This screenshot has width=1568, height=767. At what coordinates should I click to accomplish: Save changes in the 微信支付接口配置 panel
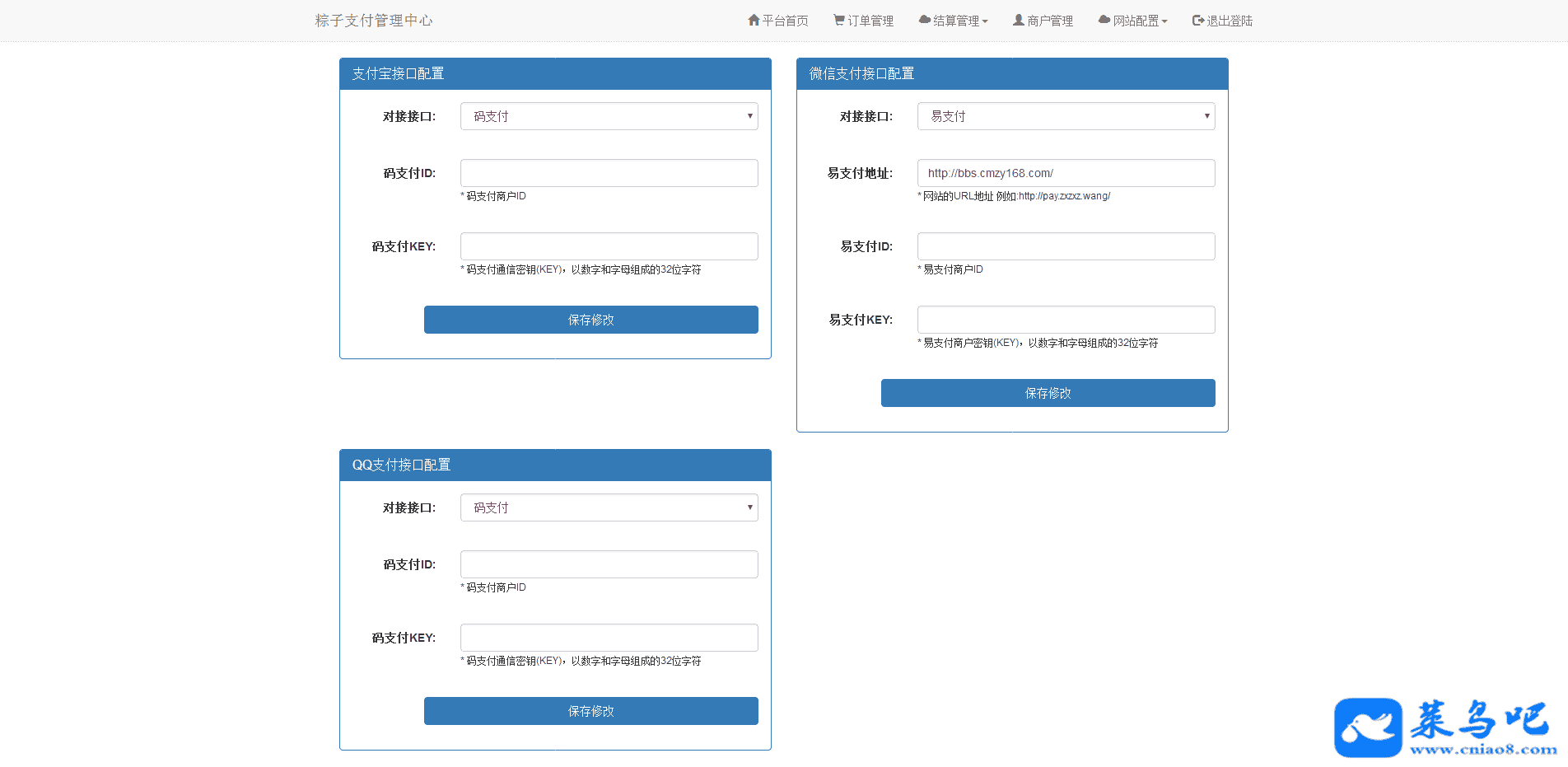coord(1048,393)
